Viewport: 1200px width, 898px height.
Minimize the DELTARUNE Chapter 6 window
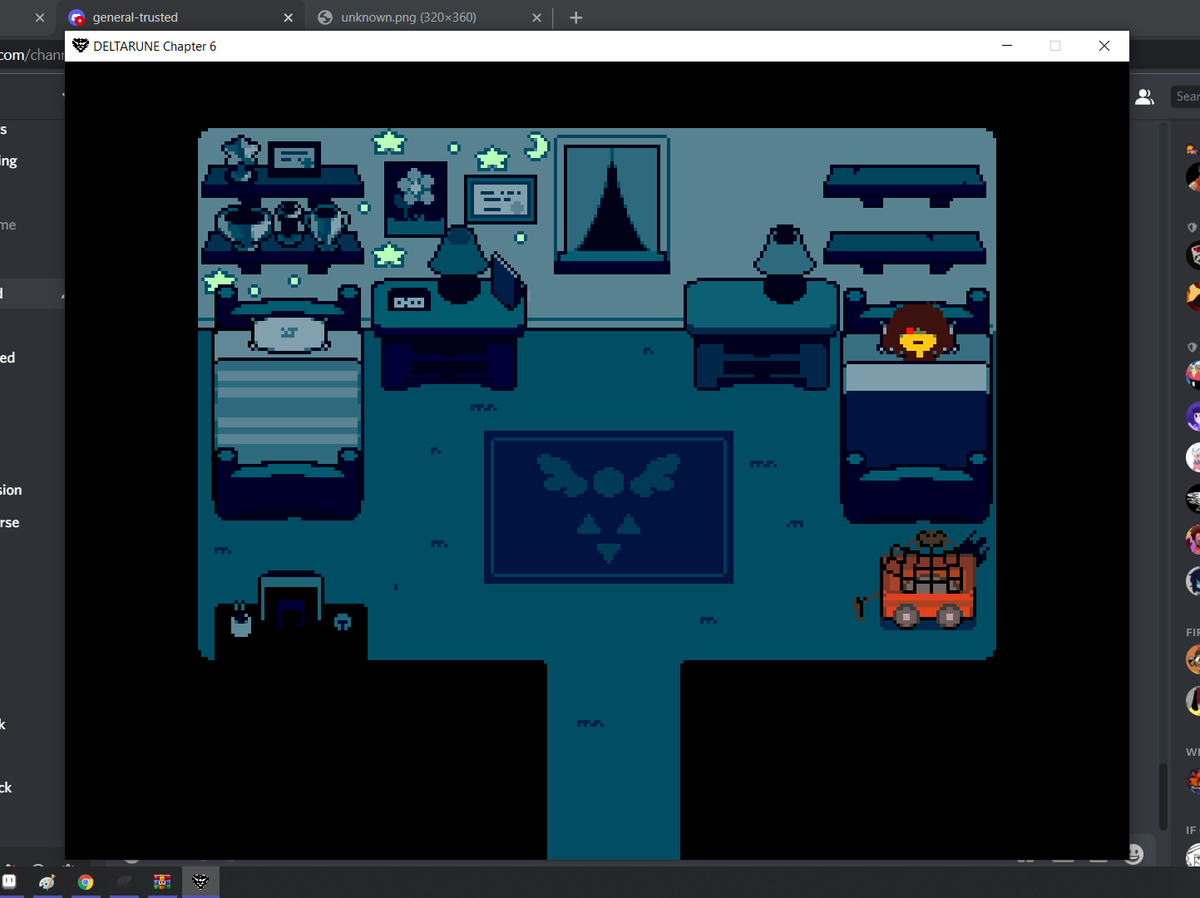1006,46
